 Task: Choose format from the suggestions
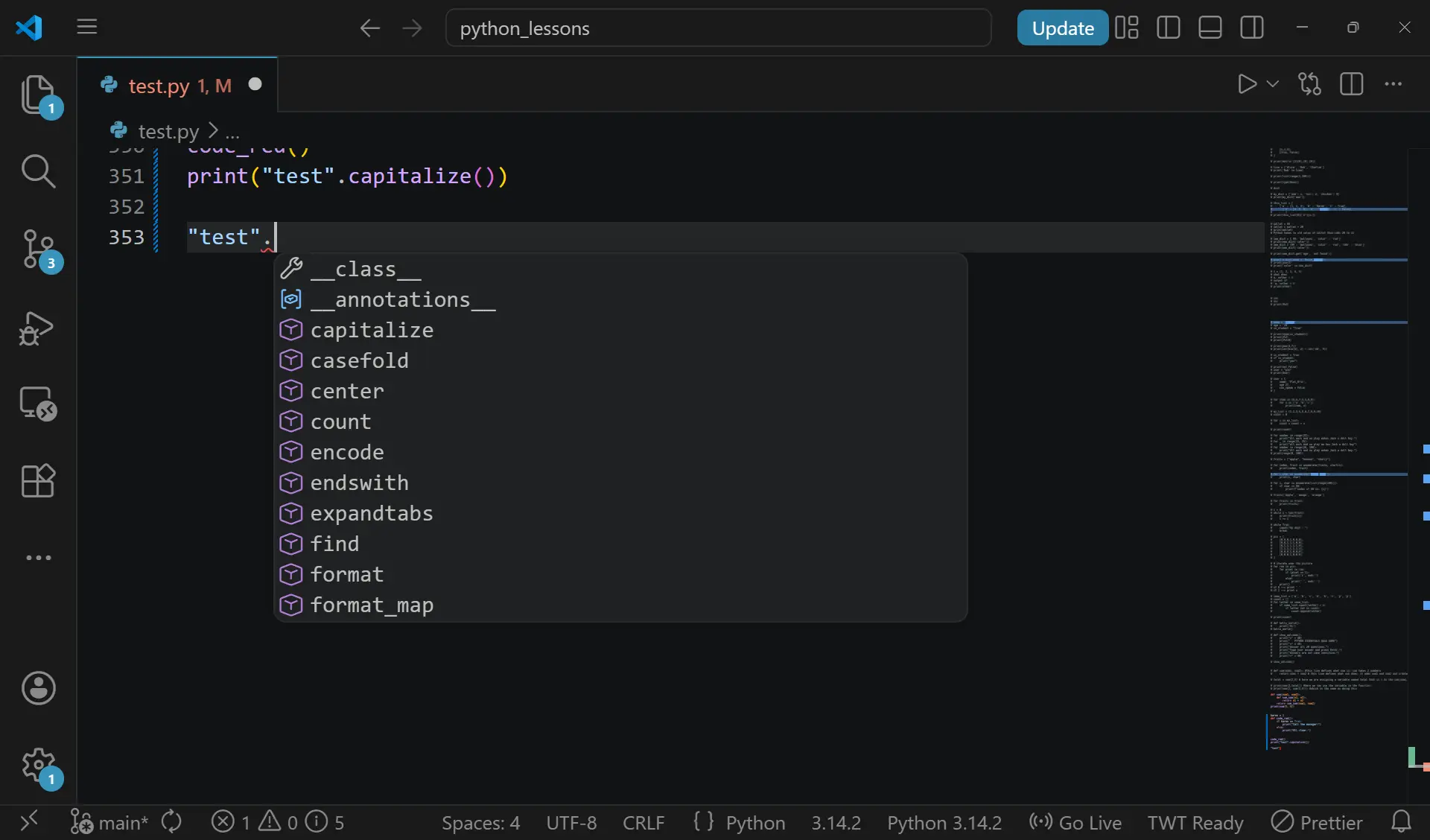pyautogui.click(x=620, y=574)
